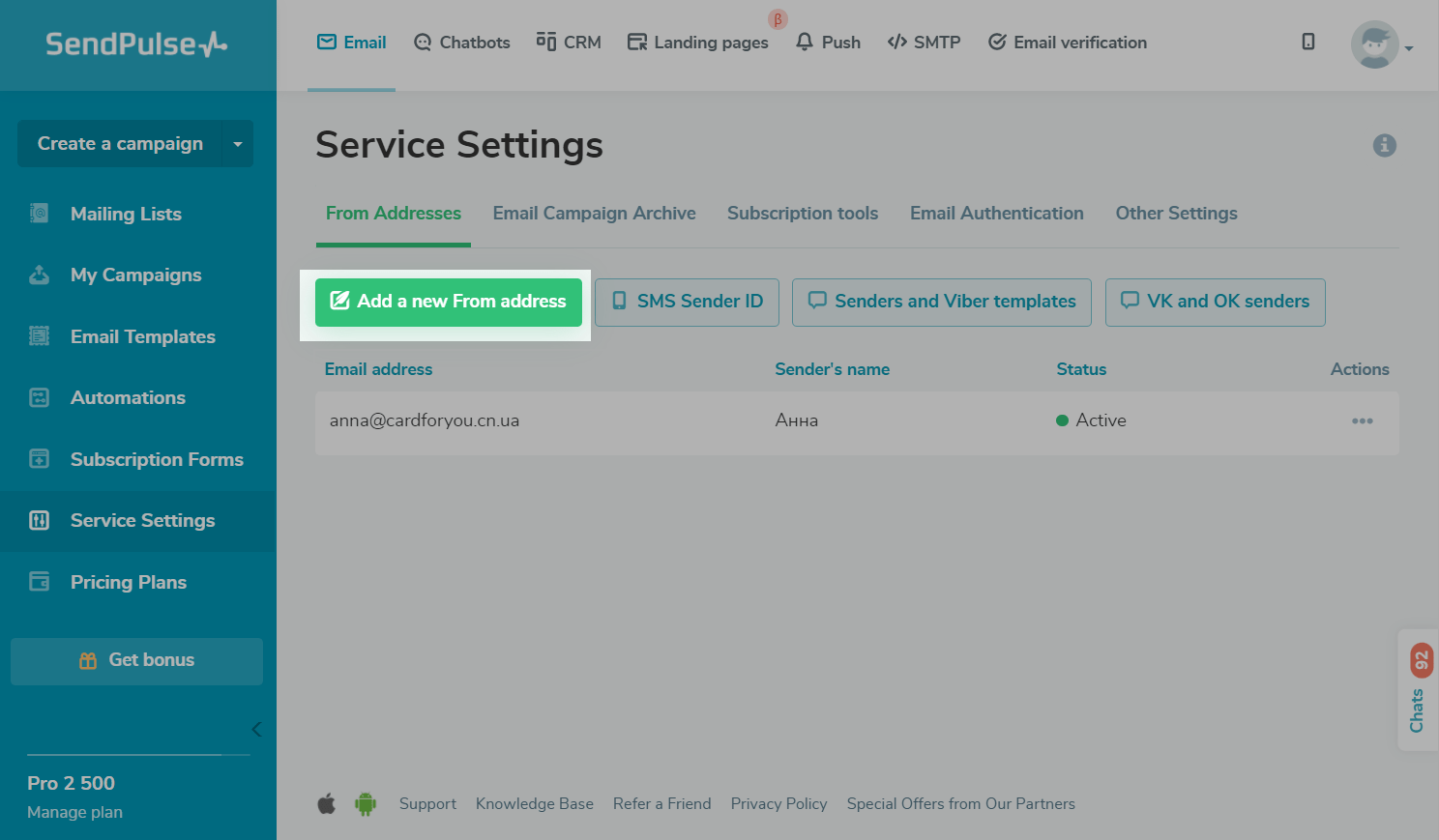Viewport: 1439px width, 840px height.
Task: Select Chatbots in the top navigation
Action: (x=461, y=43)
